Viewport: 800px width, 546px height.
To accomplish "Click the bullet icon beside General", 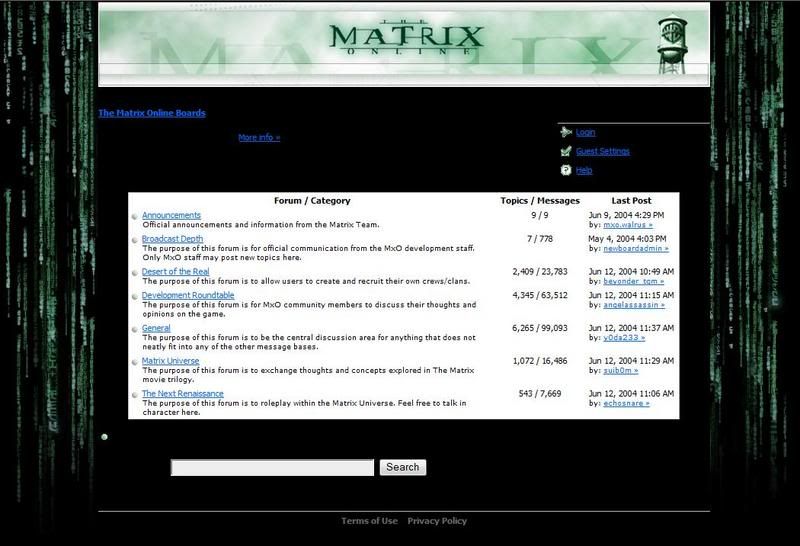I will 135,329.
